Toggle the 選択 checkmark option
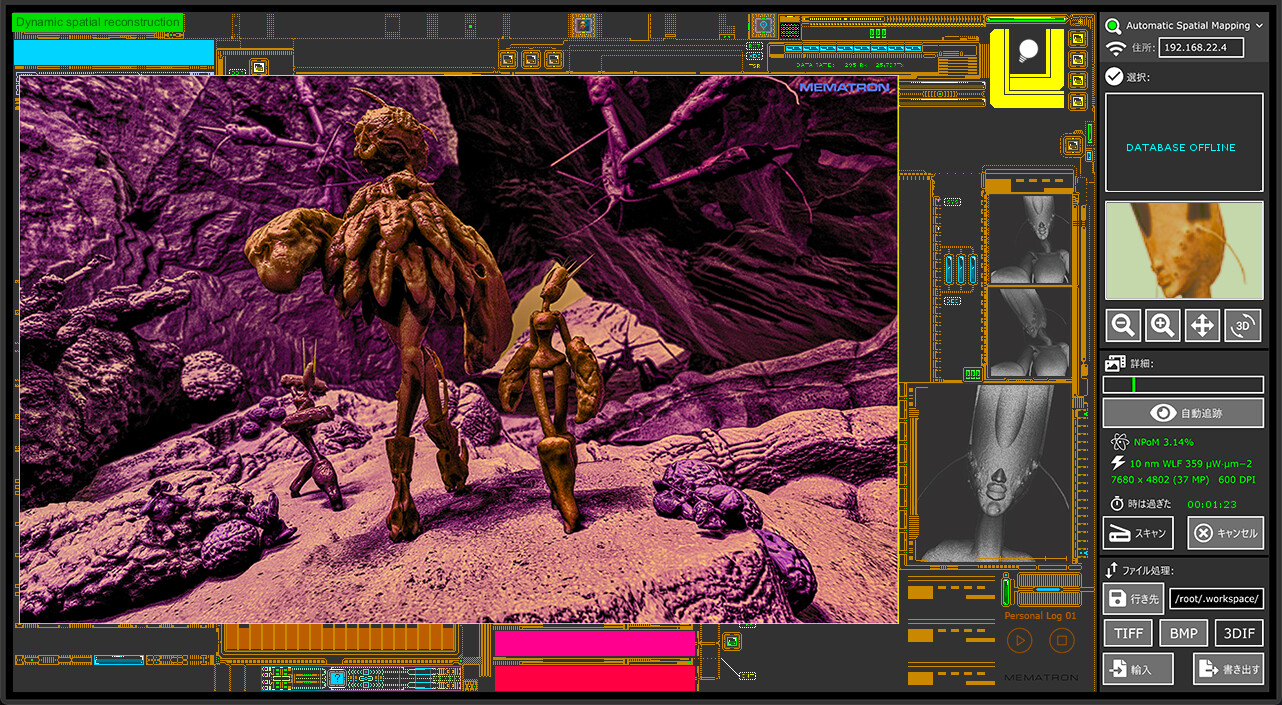The width and height of the screenshot is (1282, 705). pos(1113,75)
